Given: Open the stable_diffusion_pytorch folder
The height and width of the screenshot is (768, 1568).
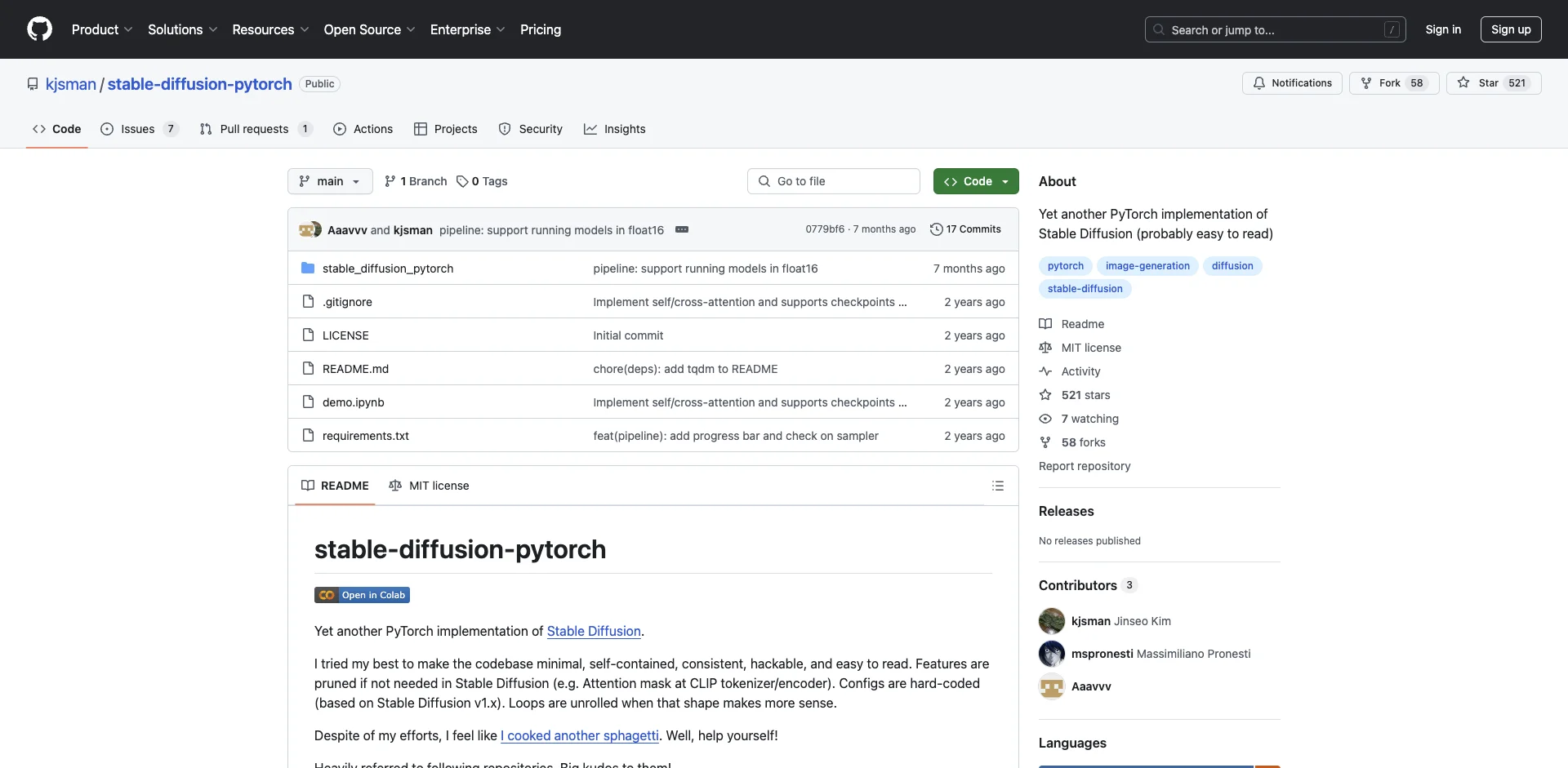Looking at the screenshot, I should point(388,269).
